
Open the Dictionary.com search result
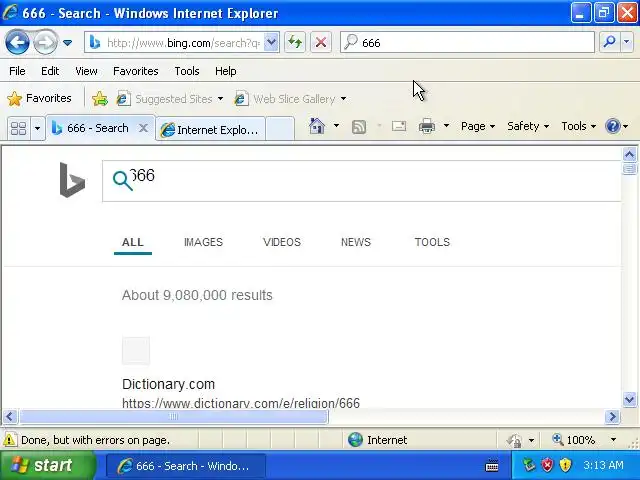[168, 384]
